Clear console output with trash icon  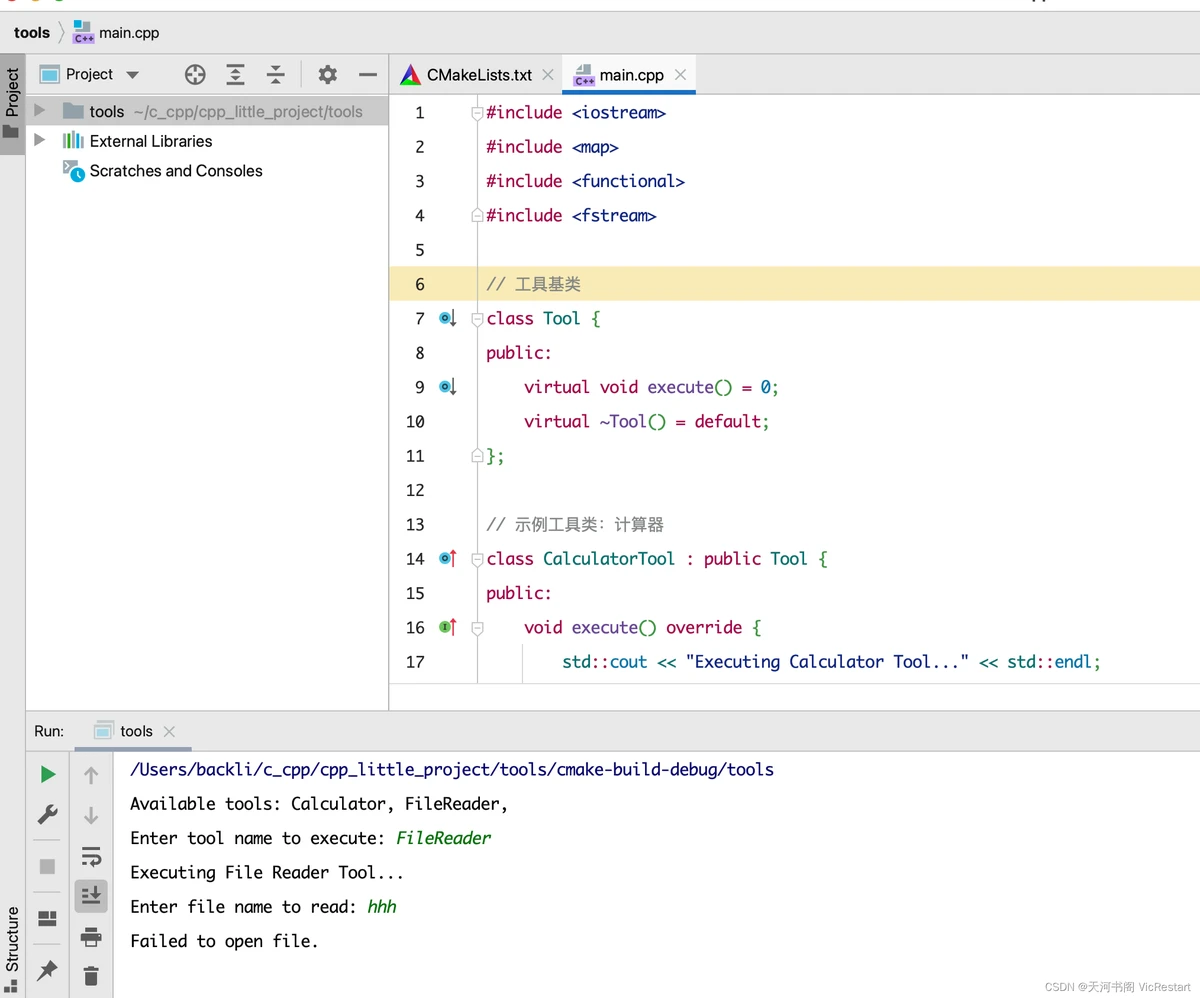(x=91, y=975)
